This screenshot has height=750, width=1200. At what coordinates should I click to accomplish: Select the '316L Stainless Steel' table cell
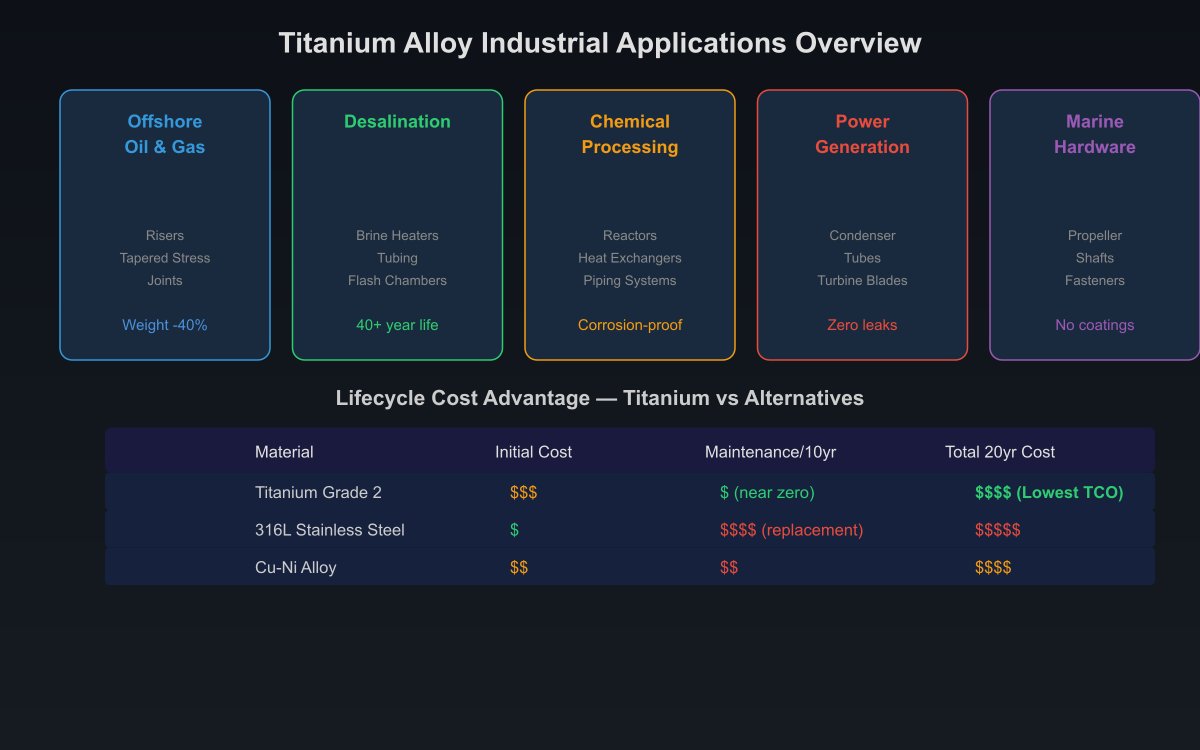[x=330, y=530]
